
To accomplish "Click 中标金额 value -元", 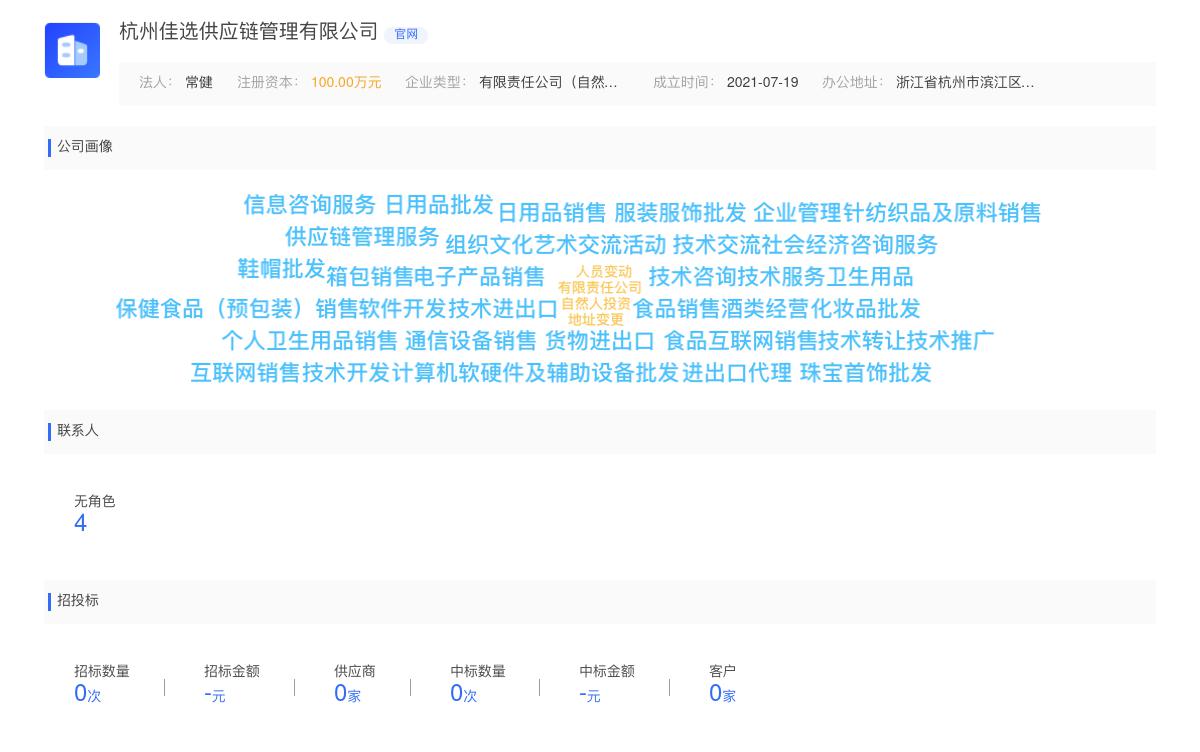I will [x=589, y=694].
